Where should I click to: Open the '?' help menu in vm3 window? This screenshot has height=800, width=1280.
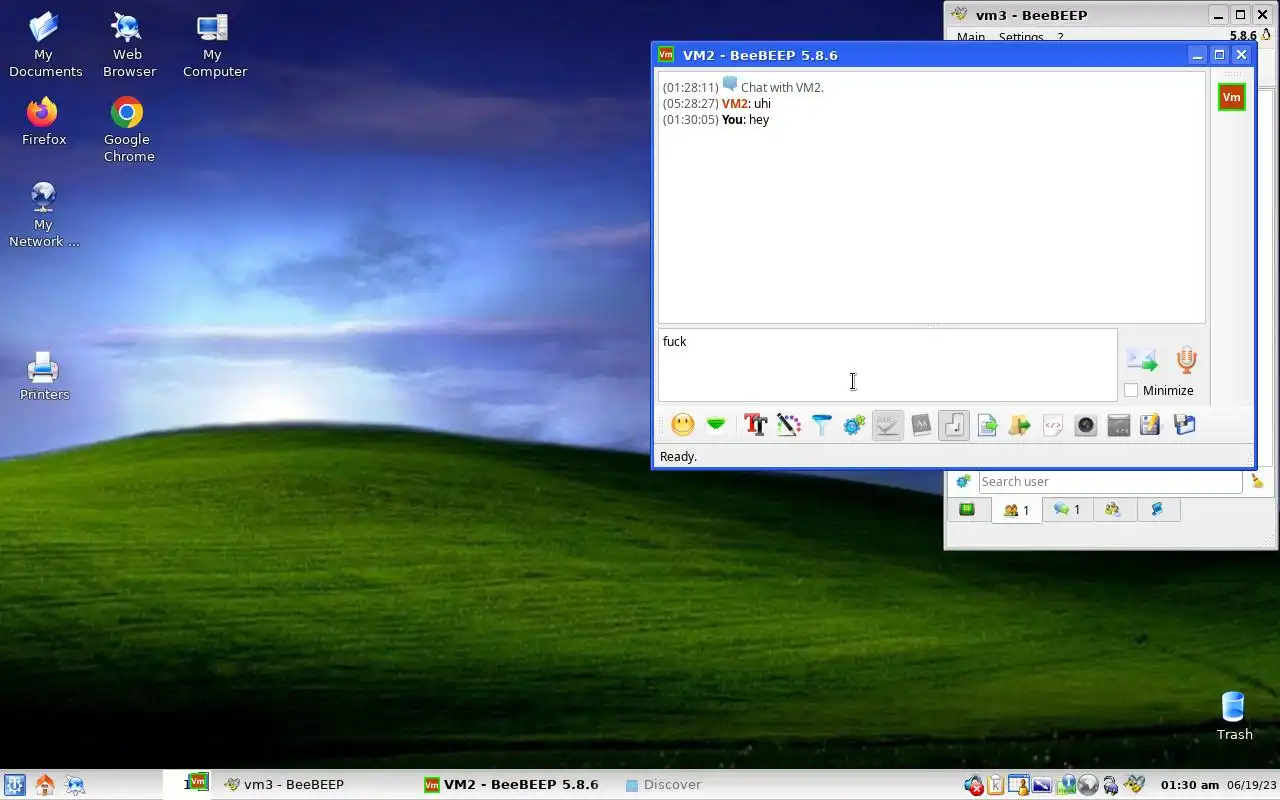tap(1060, 37)
